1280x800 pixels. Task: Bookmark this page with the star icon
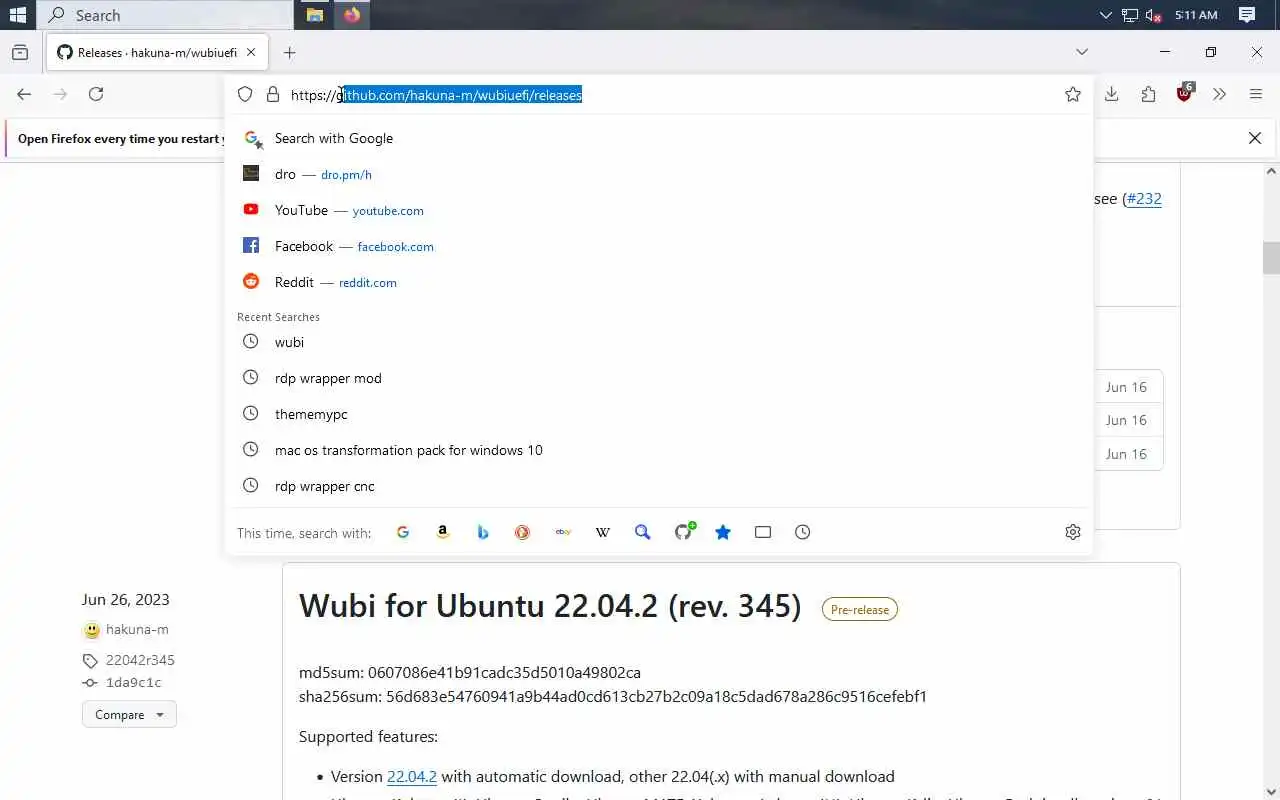coord(1073,94)
